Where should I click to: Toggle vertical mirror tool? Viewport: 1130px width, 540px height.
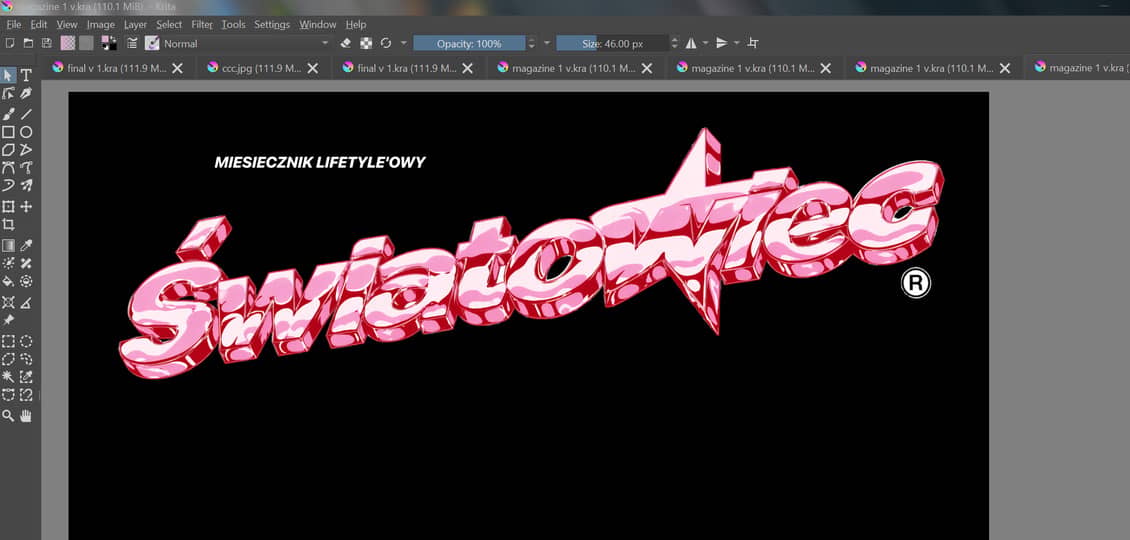coord(721,43)
